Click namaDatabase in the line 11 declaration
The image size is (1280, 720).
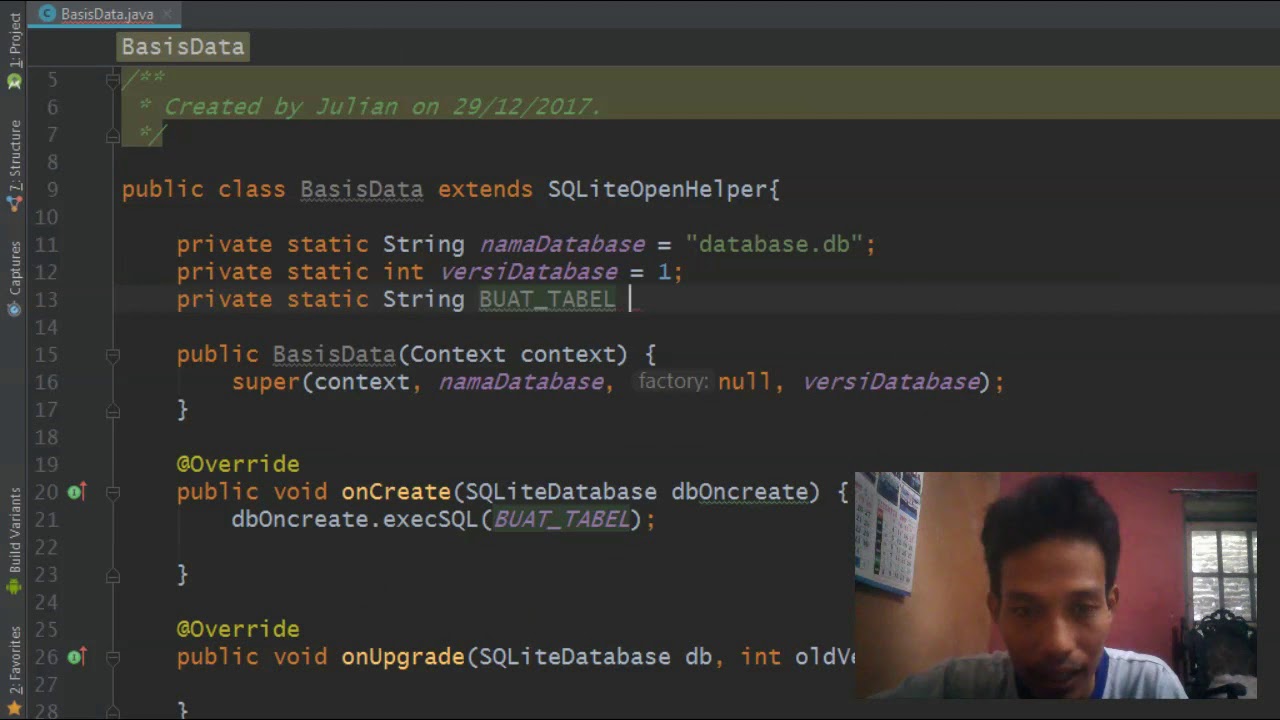pyautogui.click(x=562, y=244)
